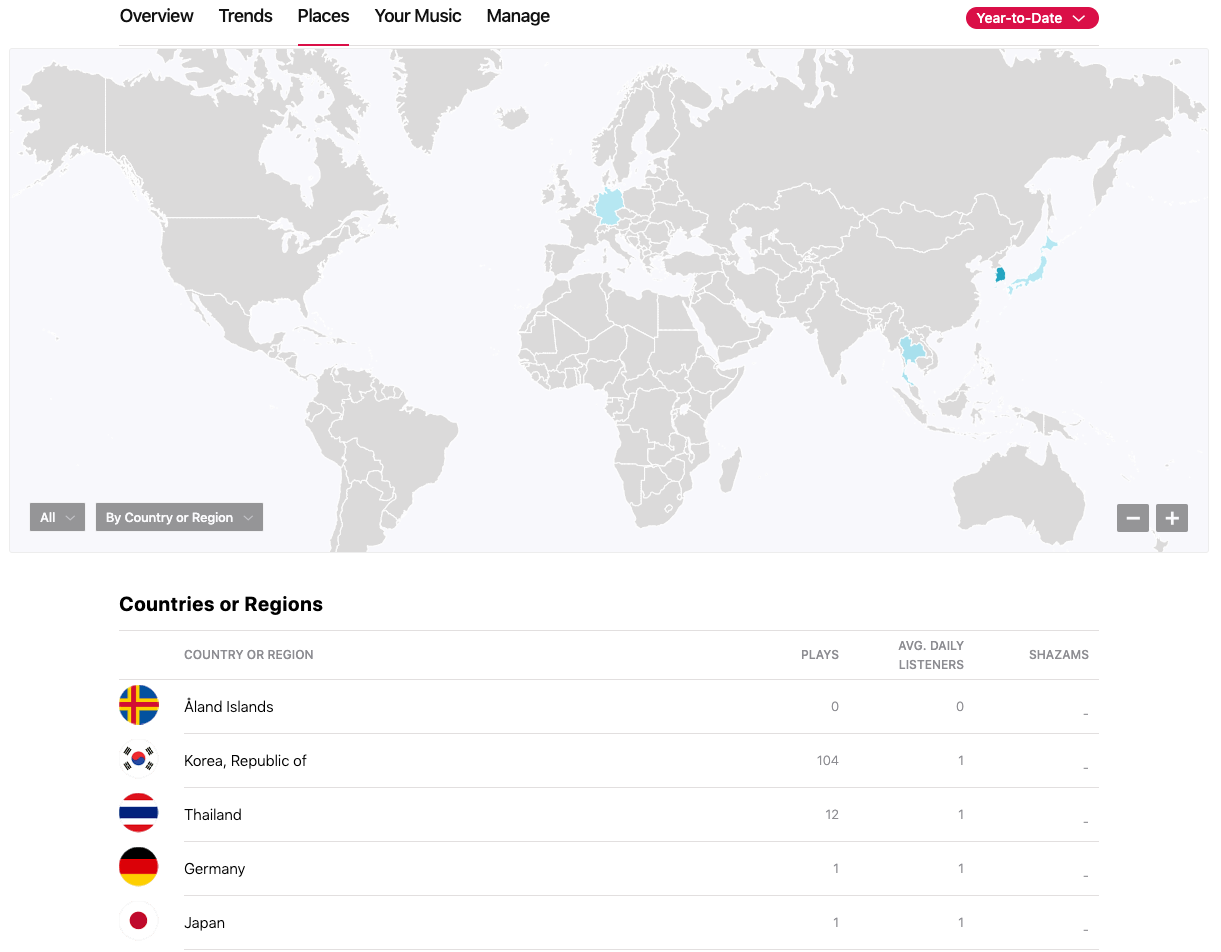Select Japan in the countries table

click(204, 922)
